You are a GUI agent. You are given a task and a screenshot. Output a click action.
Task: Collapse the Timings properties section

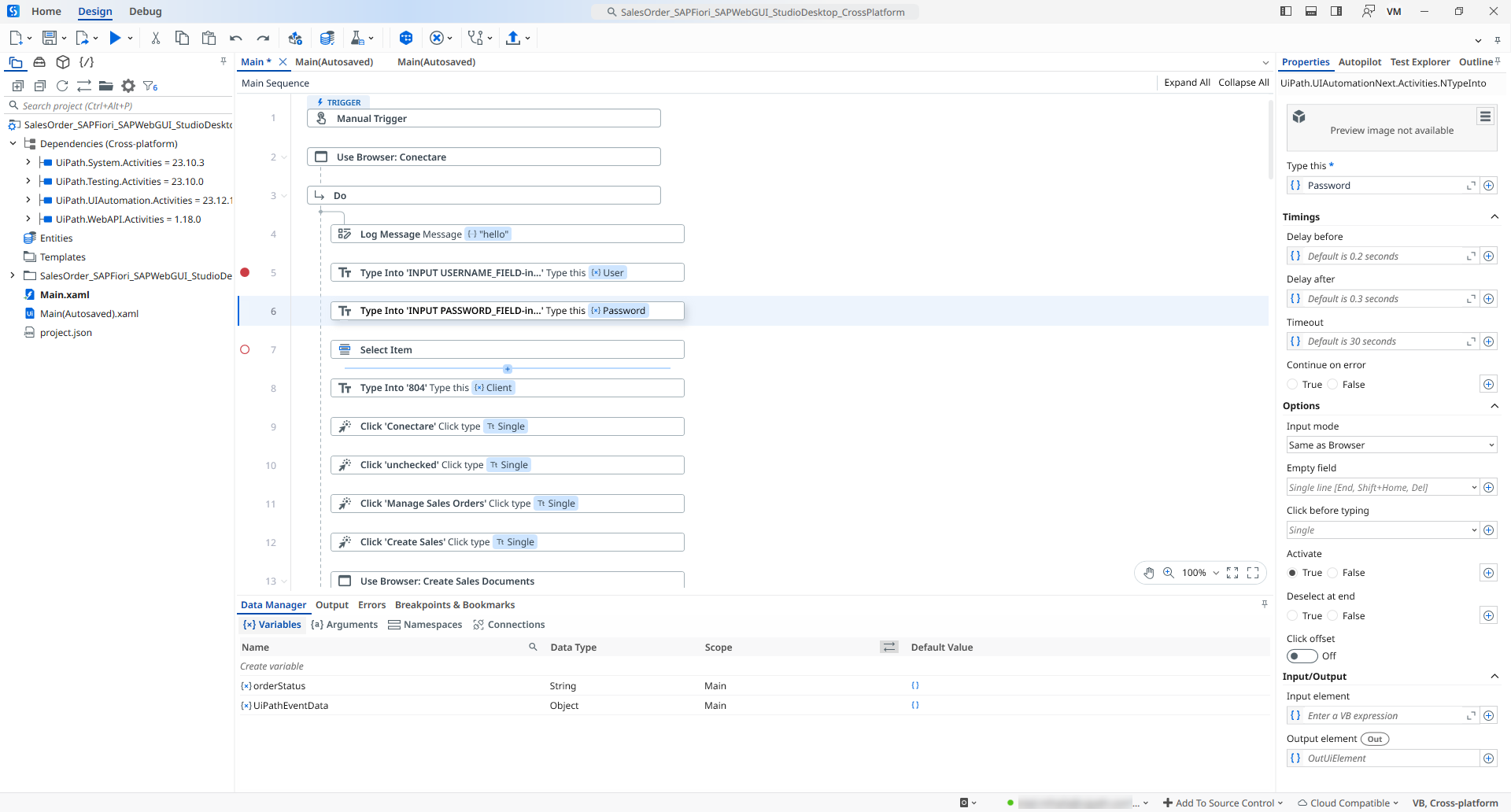1494,217
